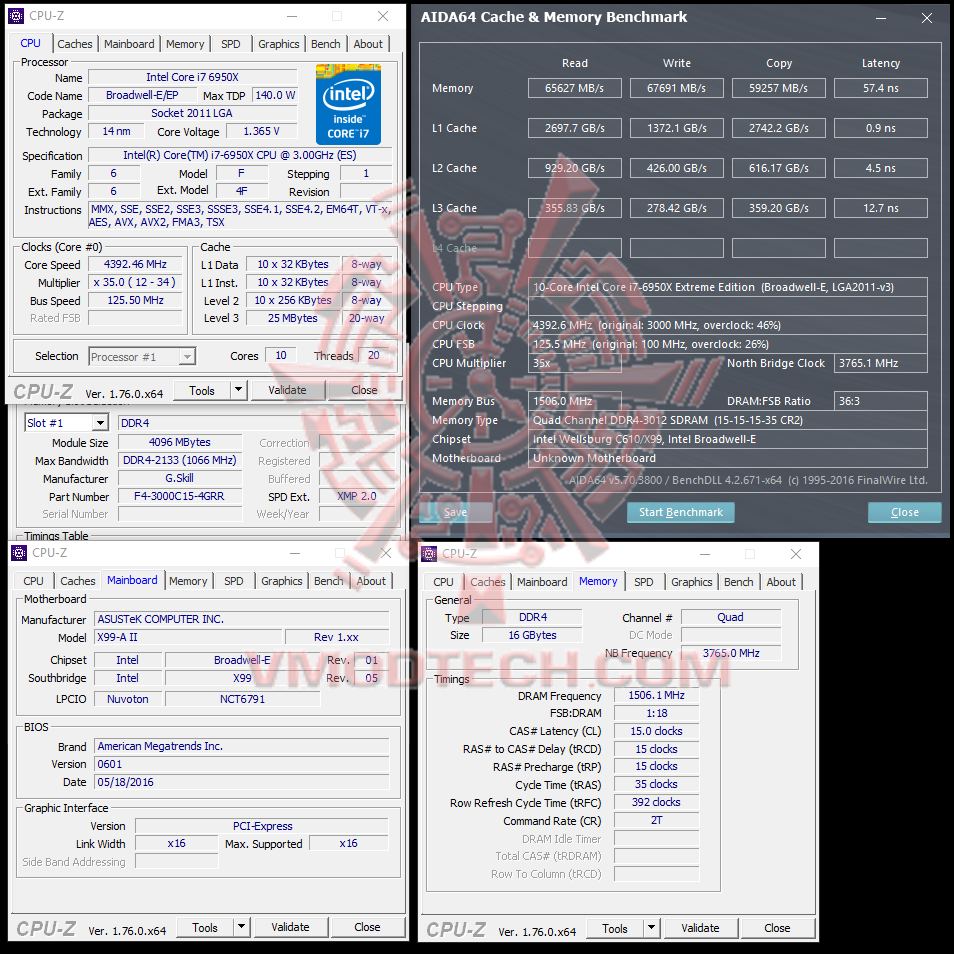The height and width of the screenshot is (954, 954).
Task: Select Bench tab in Memory CPU-Z window
Action: pos(739,582)
